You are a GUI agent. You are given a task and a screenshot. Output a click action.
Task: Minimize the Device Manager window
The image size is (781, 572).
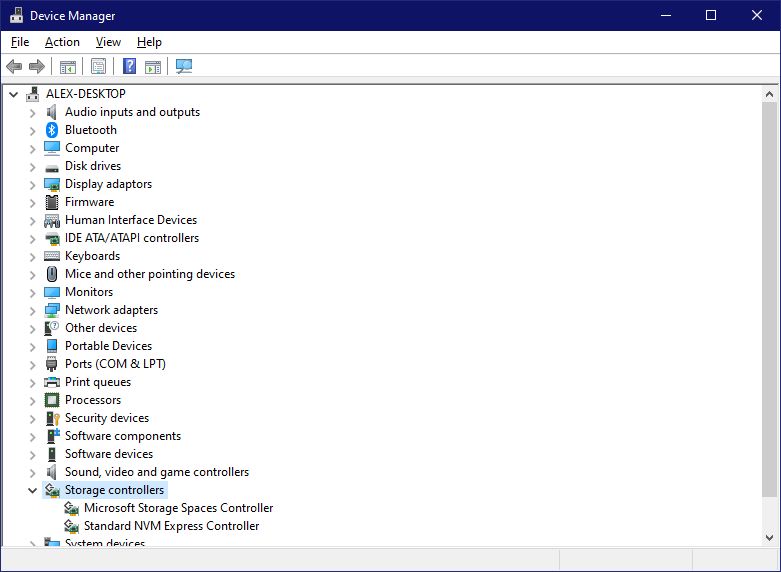pyautogui.click(x=666, y=15)
